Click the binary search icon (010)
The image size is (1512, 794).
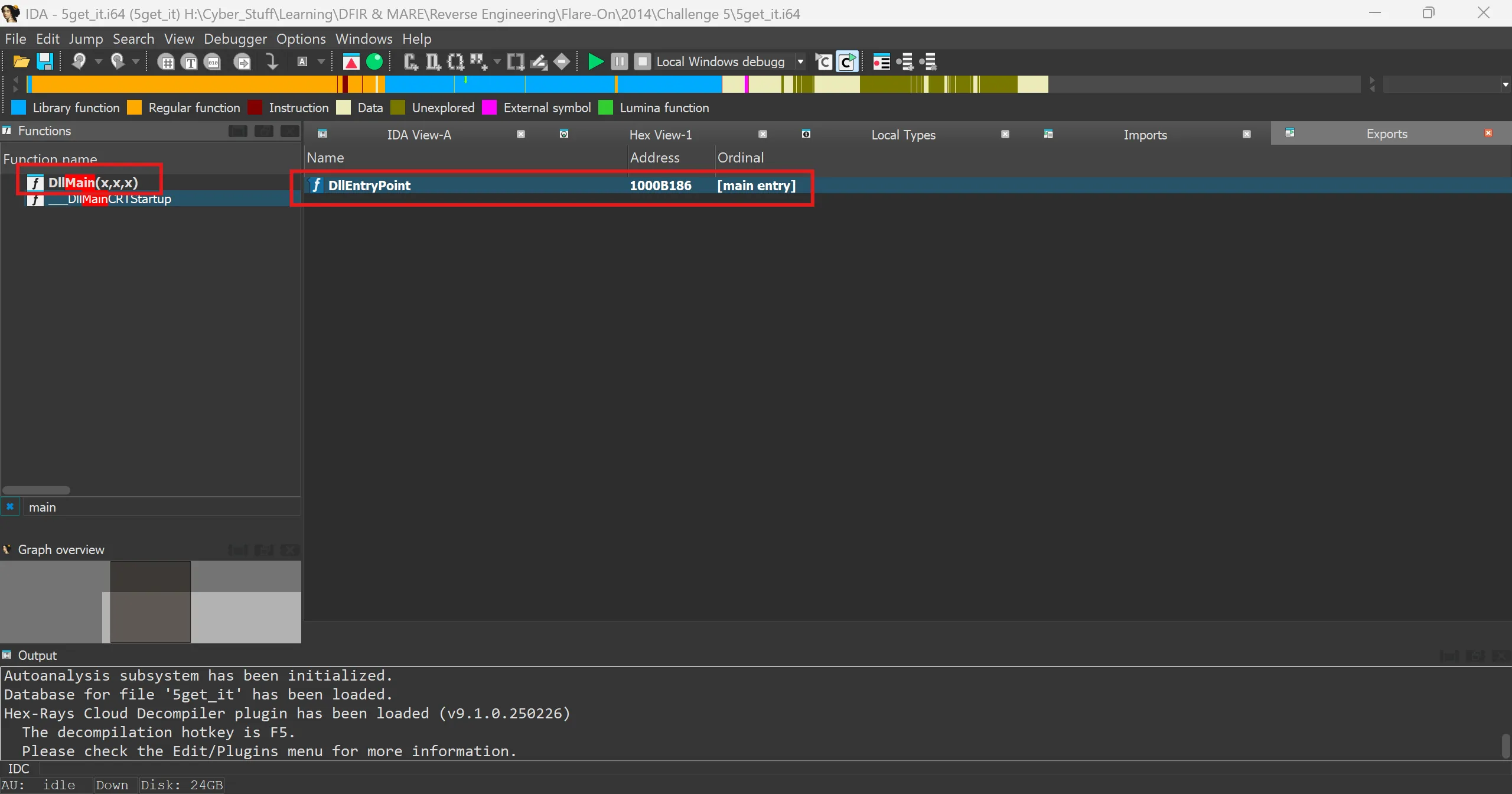tap(213, 62)
